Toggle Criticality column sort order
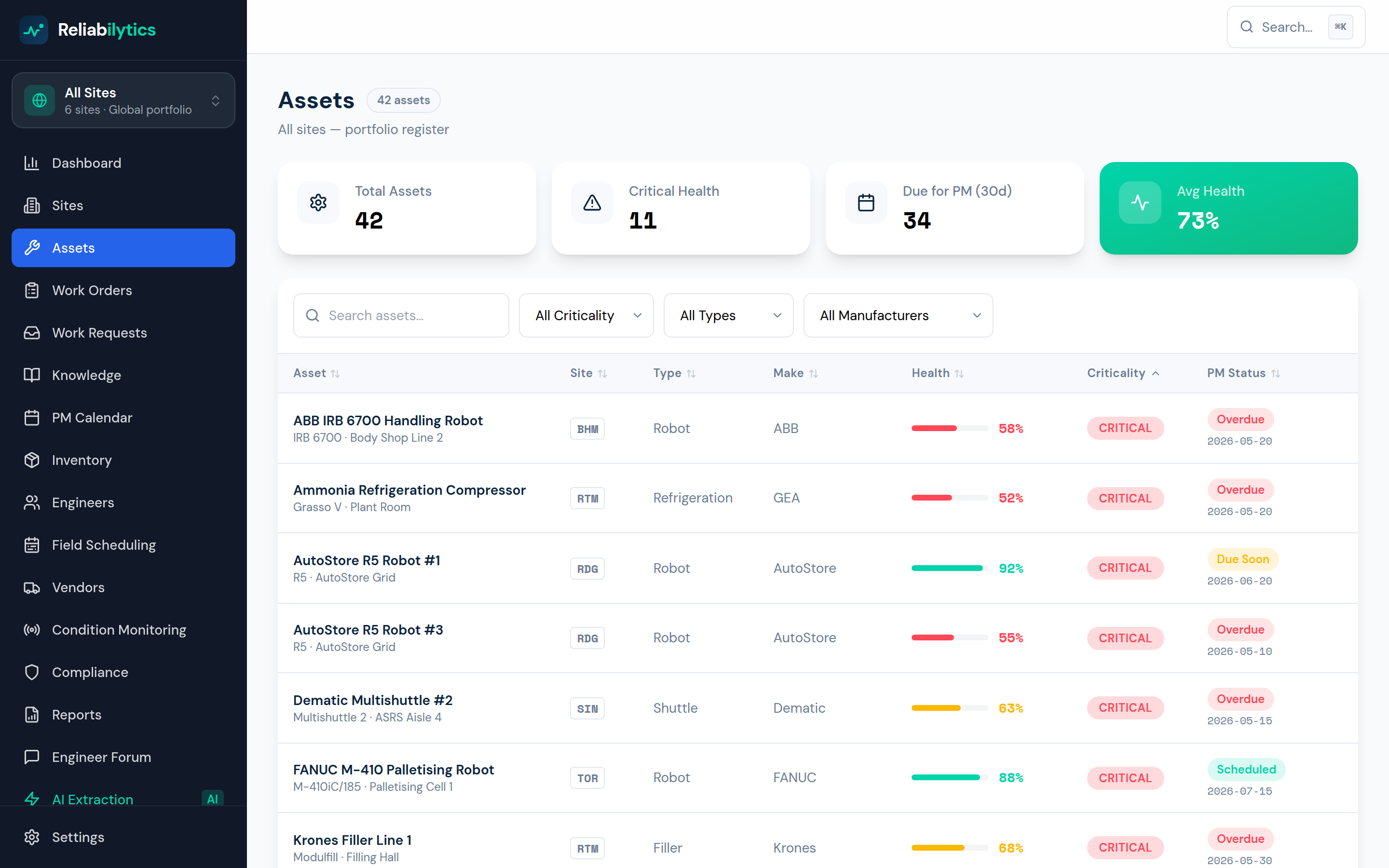The image size is (1389, 868). [x=1123, y=373]
